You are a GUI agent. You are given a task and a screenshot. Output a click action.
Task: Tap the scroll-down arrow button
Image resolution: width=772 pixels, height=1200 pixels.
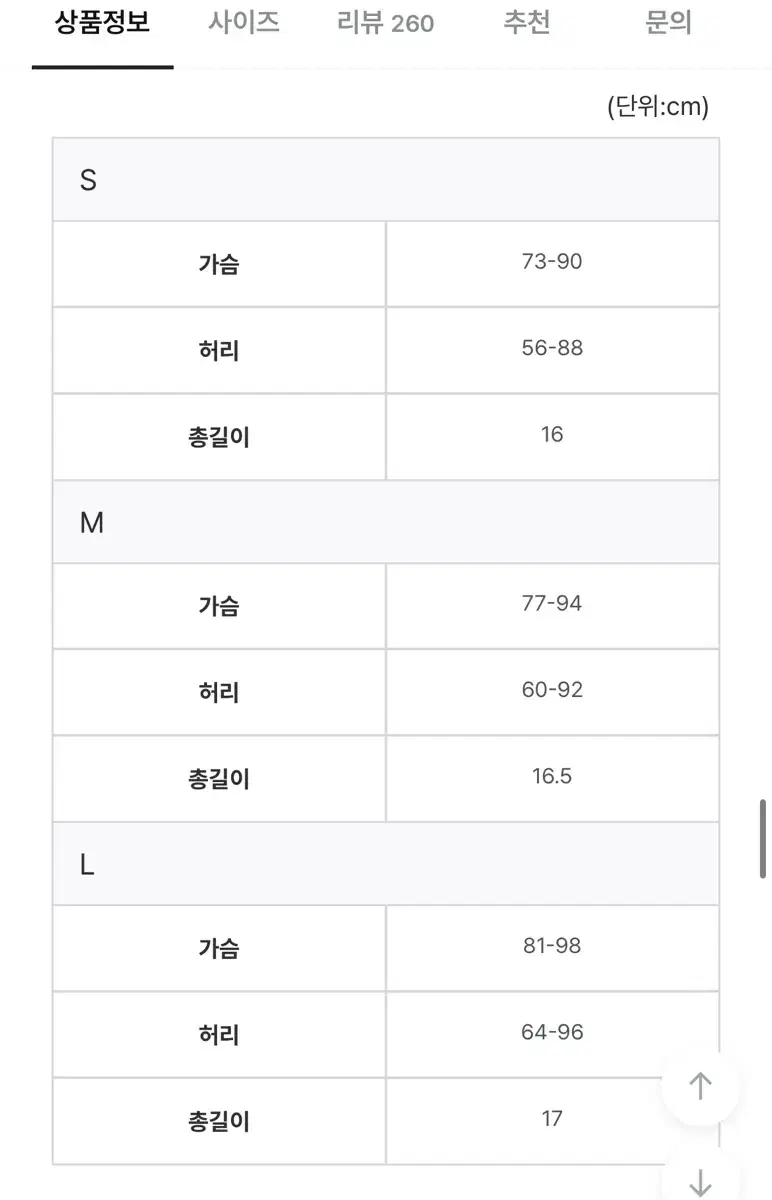click(x=700, y=1180)
